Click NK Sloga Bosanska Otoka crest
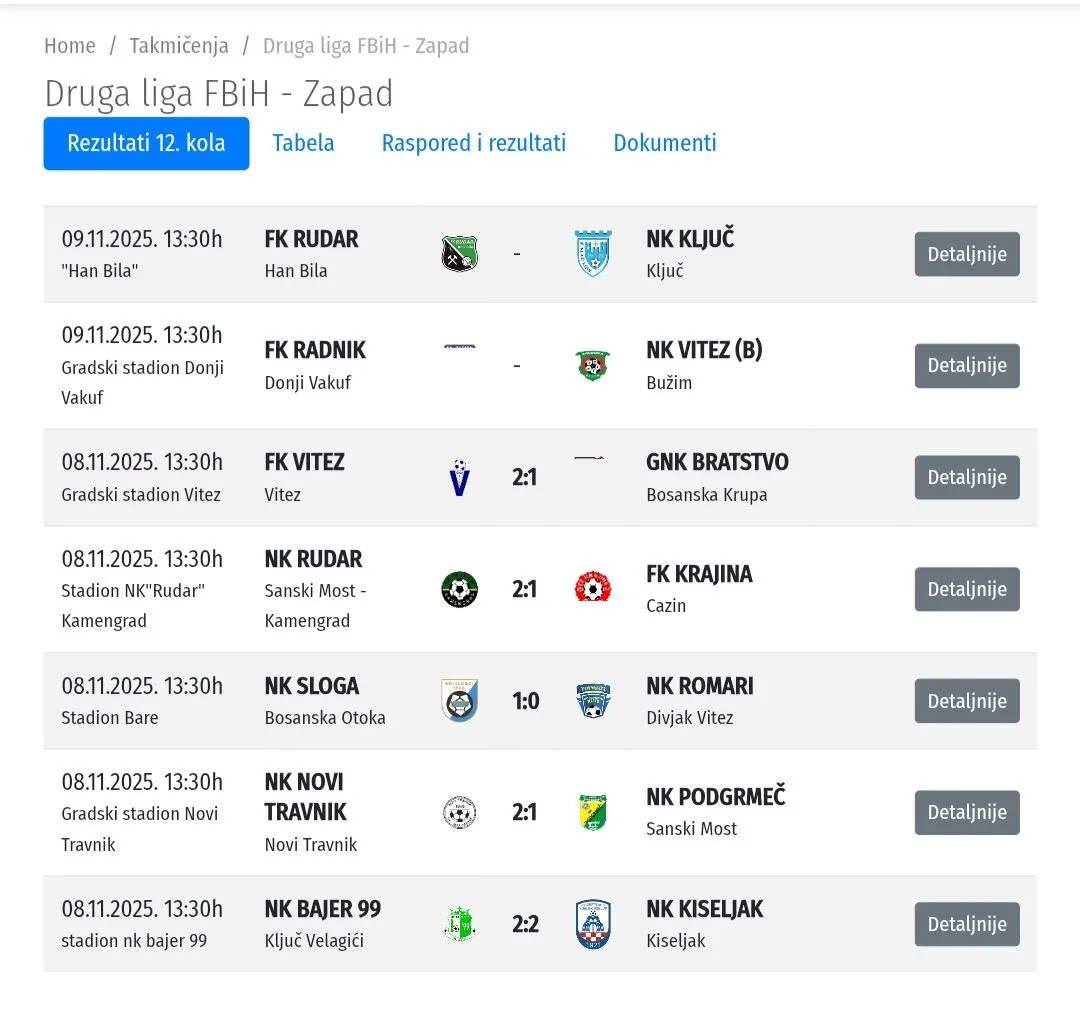Viewport: 1080px width, 1032px height. pyautogui.click(x=460, y=700)
